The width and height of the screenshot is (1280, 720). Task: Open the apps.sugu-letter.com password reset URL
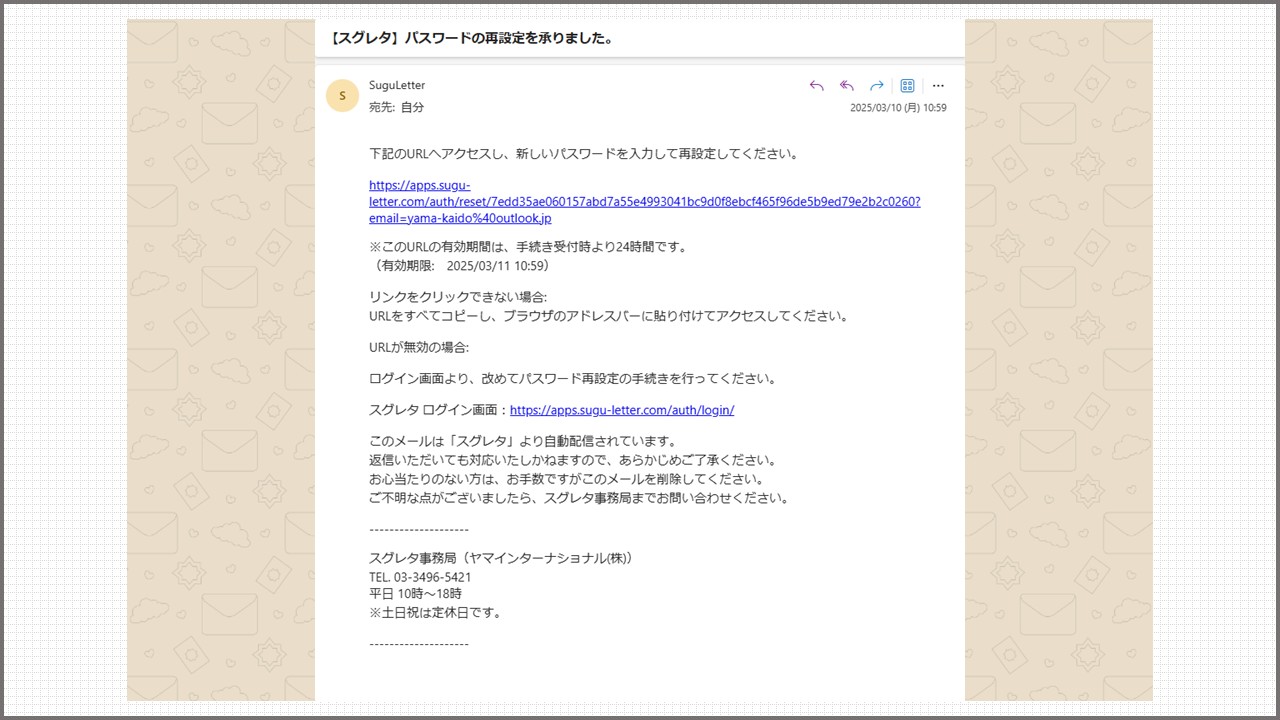click(x=644, y=201)
